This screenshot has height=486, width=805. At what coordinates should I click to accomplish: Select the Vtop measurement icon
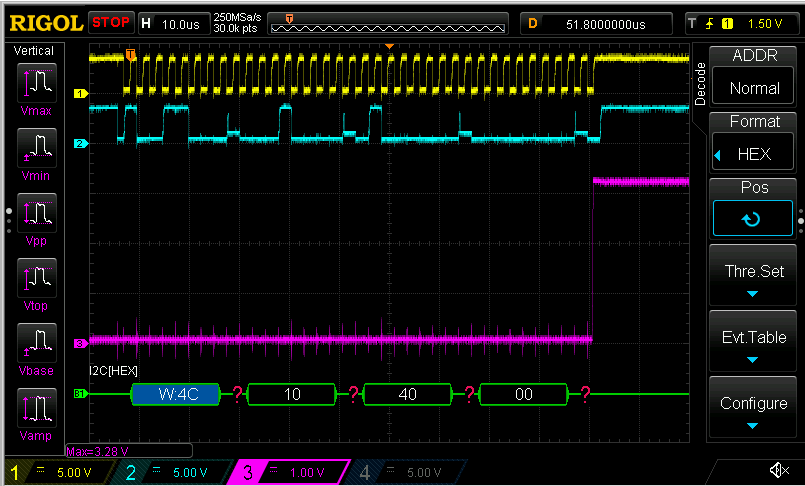(x=35, y=282)
